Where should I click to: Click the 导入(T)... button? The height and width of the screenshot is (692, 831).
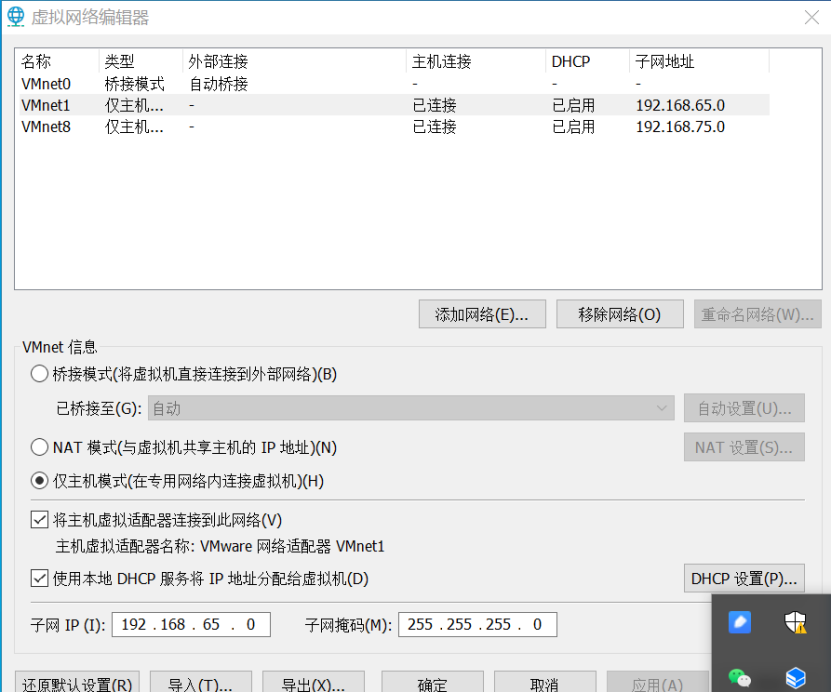200,683
